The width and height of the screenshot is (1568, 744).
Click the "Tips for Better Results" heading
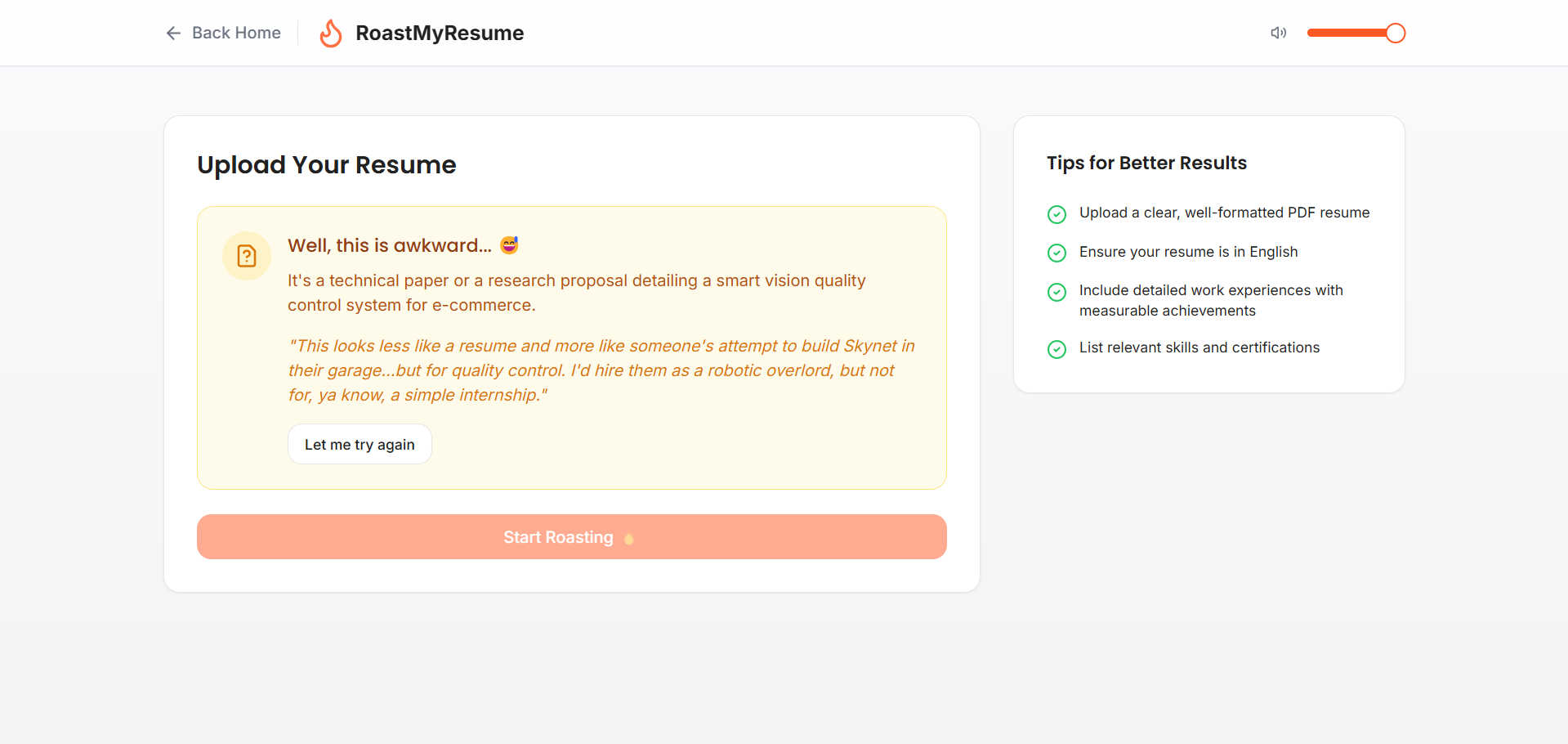[x=1146, y=163]
